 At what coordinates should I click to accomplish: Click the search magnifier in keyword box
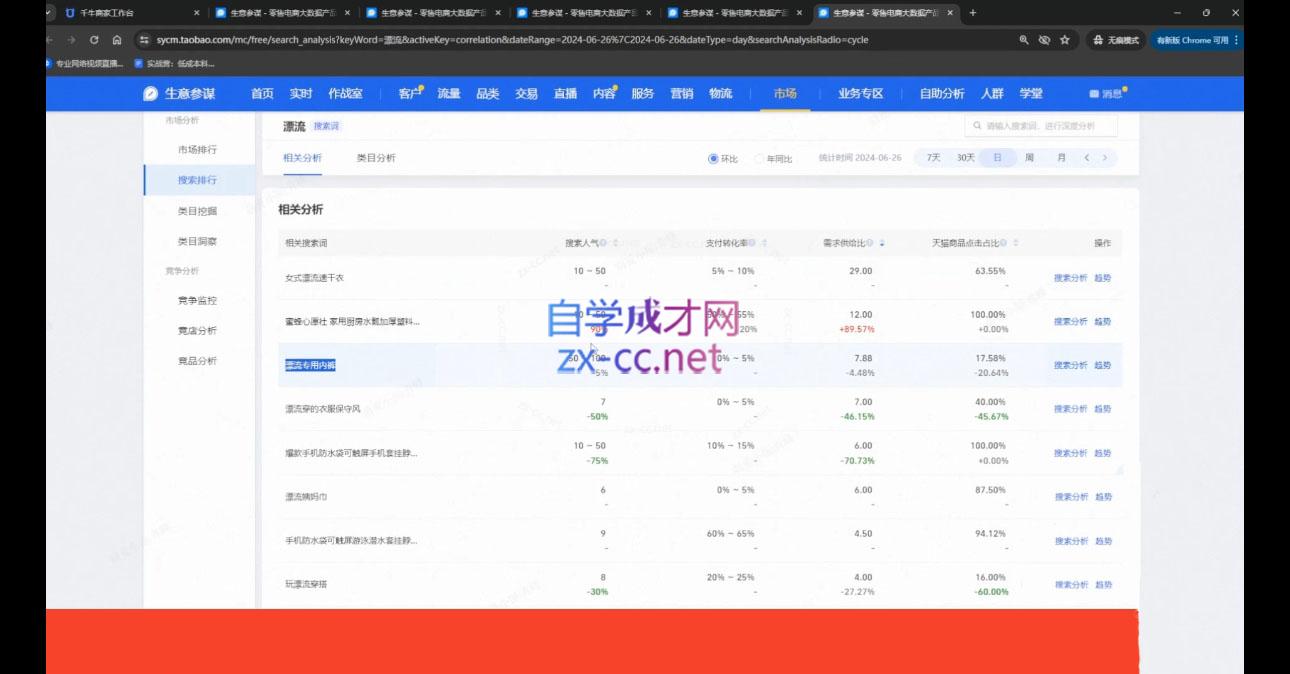[977, 126]
